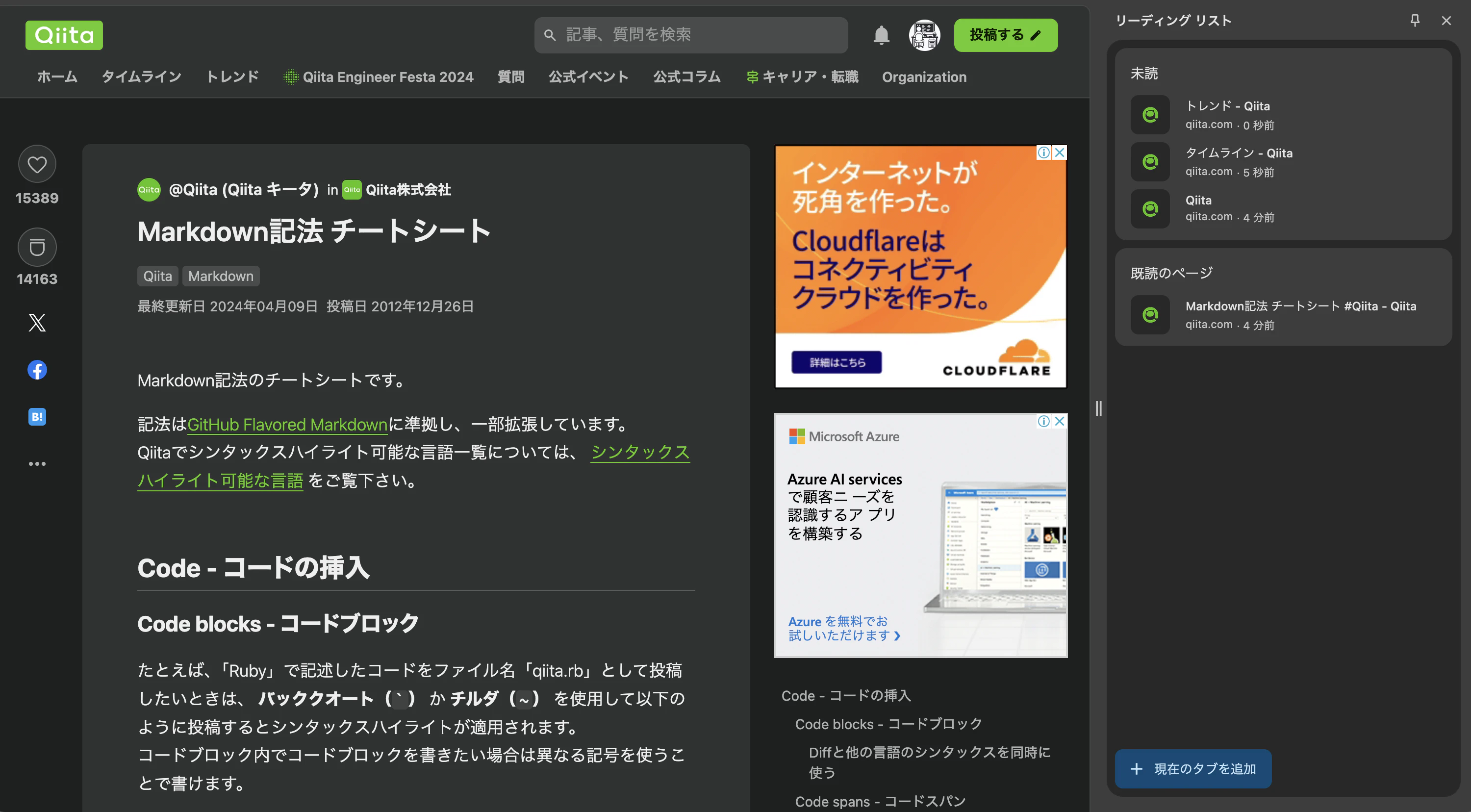This screenshot has height=812, width=1471.
Task: Go to ホーム tab
Action: (x=57, y=76)
